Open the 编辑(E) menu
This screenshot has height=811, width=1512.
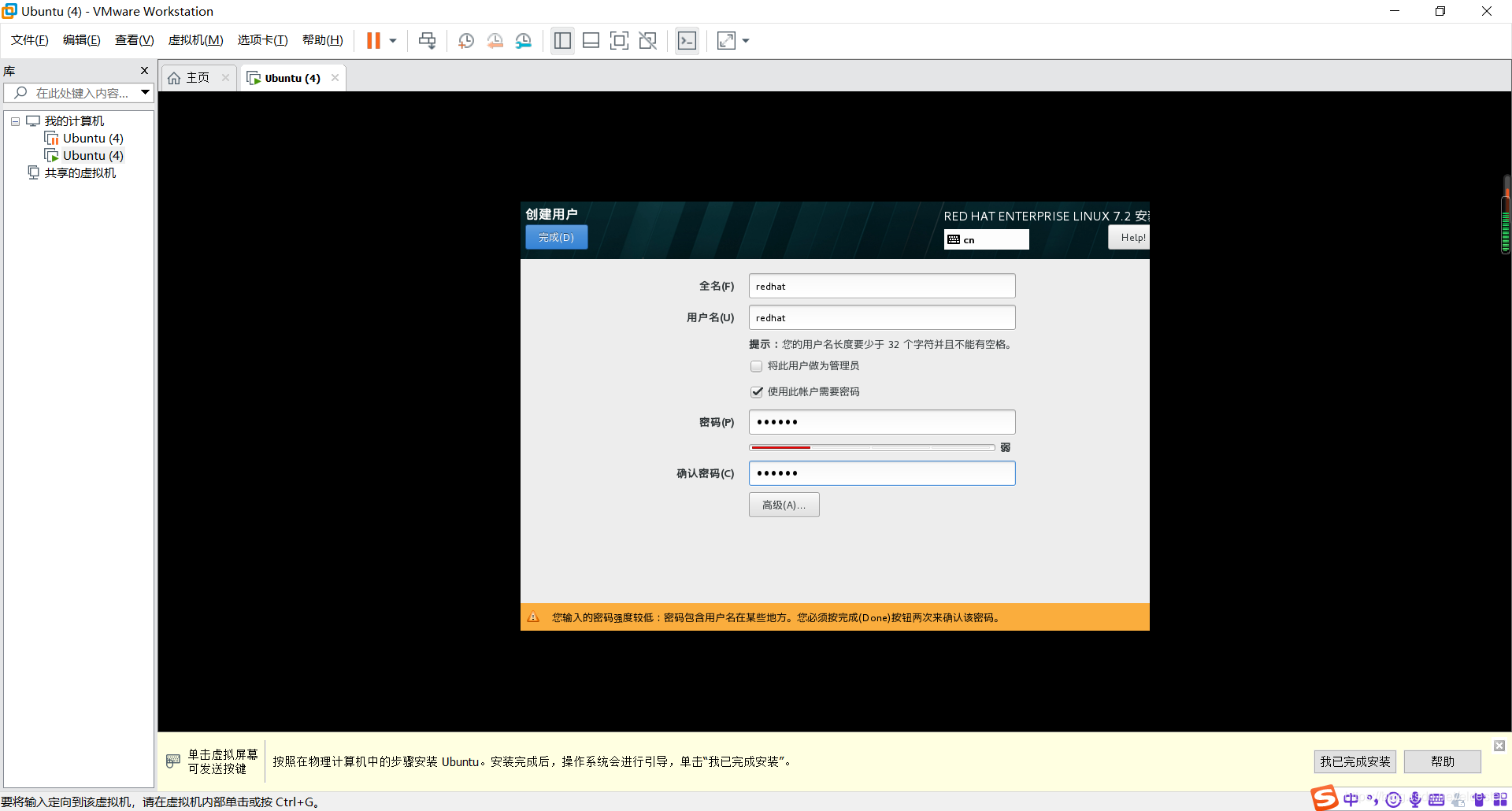click(x=82, y=40)
